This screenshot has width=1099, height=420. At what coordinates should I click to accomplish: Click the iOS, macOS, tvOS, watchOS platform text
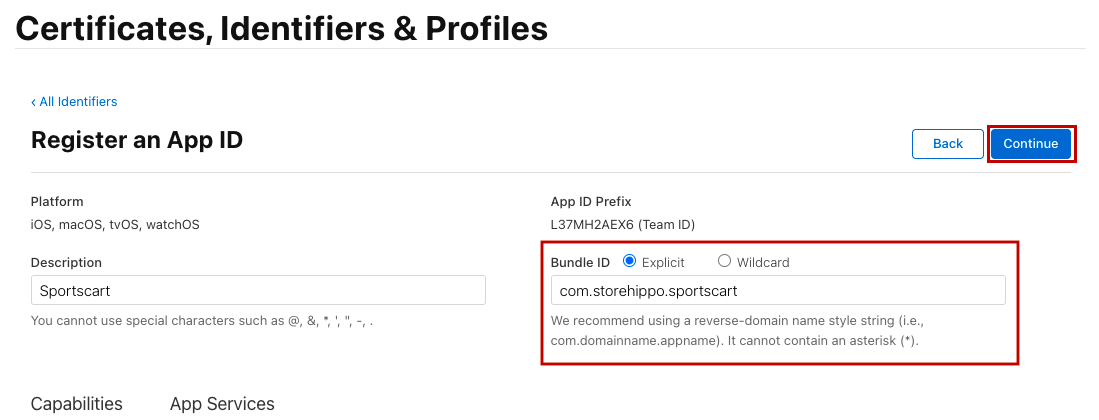click(115, 225)
